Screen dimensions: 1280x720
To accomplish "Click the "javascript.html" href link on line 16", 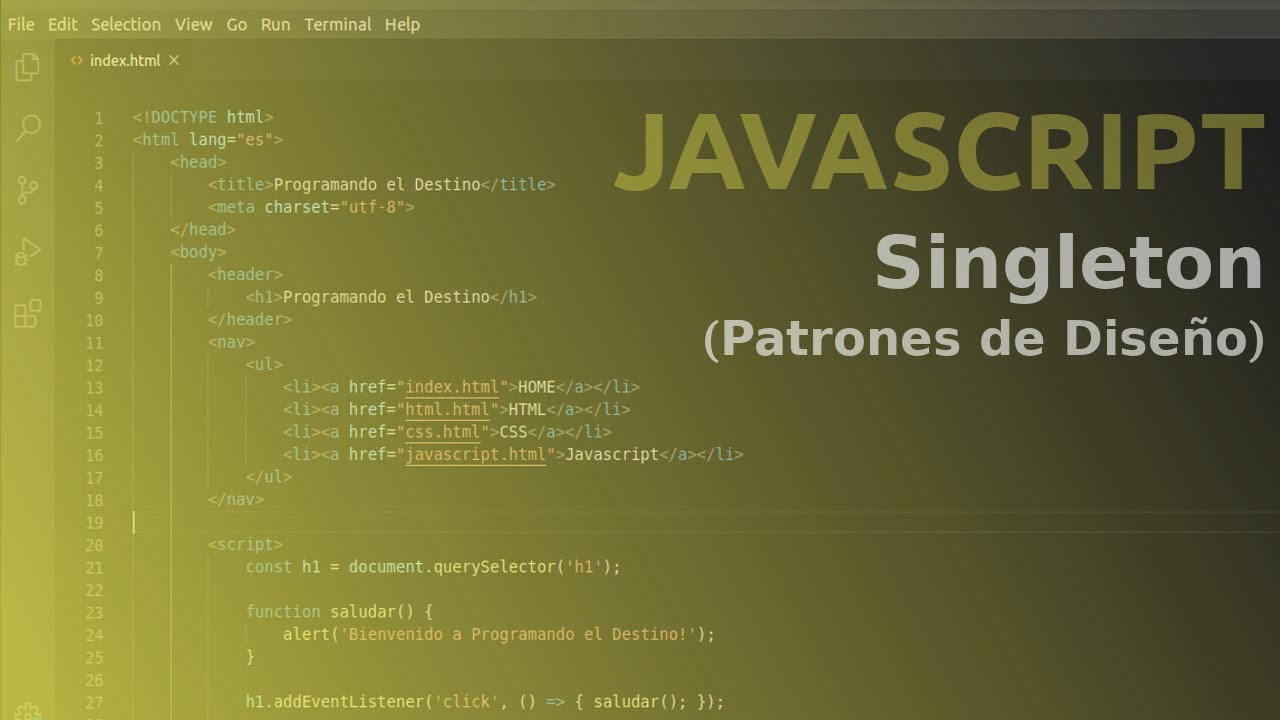I will click(475, 454).
